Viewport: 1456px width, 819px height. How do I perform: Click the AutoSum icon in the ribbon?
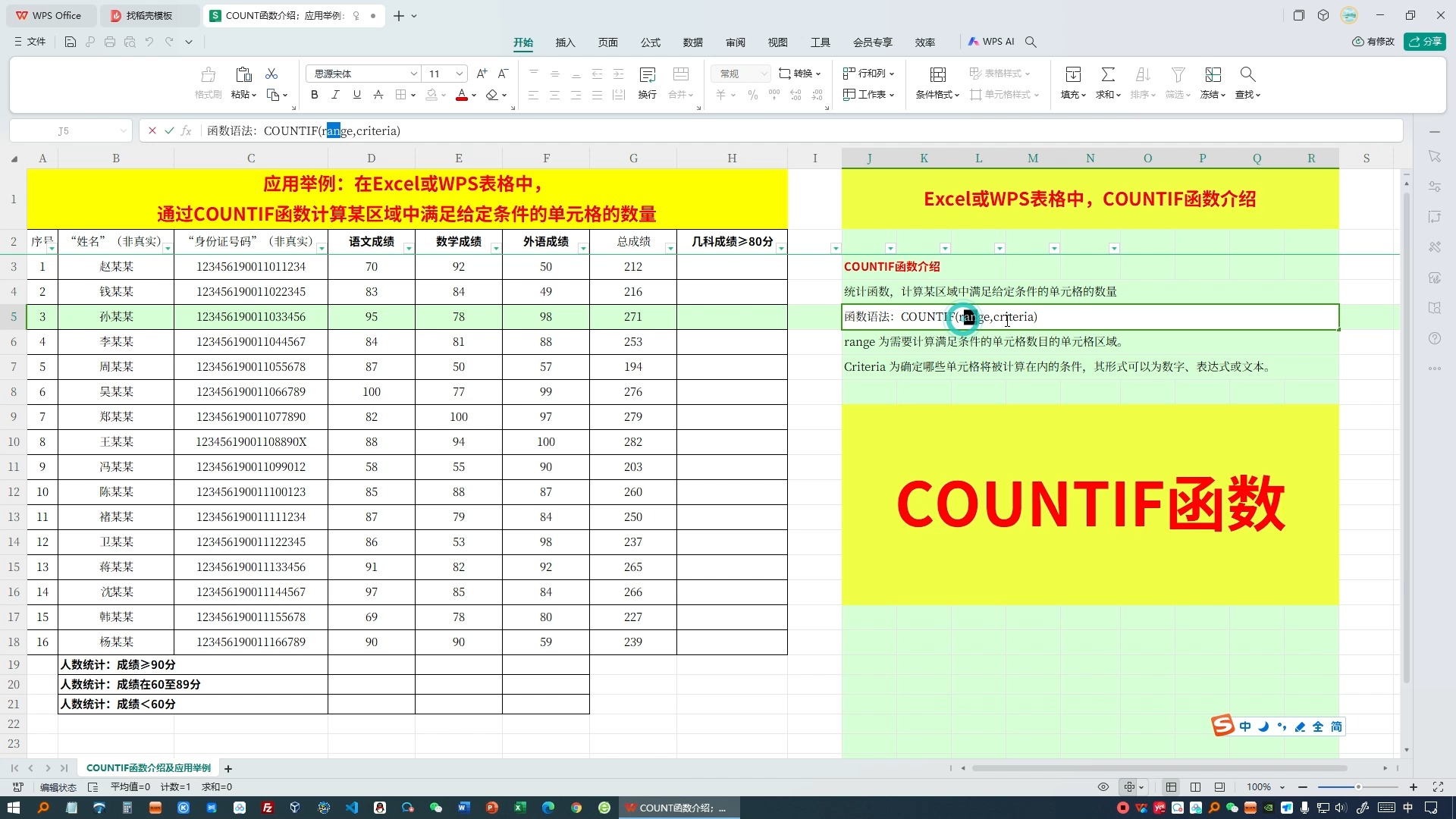pos(1108,74)
